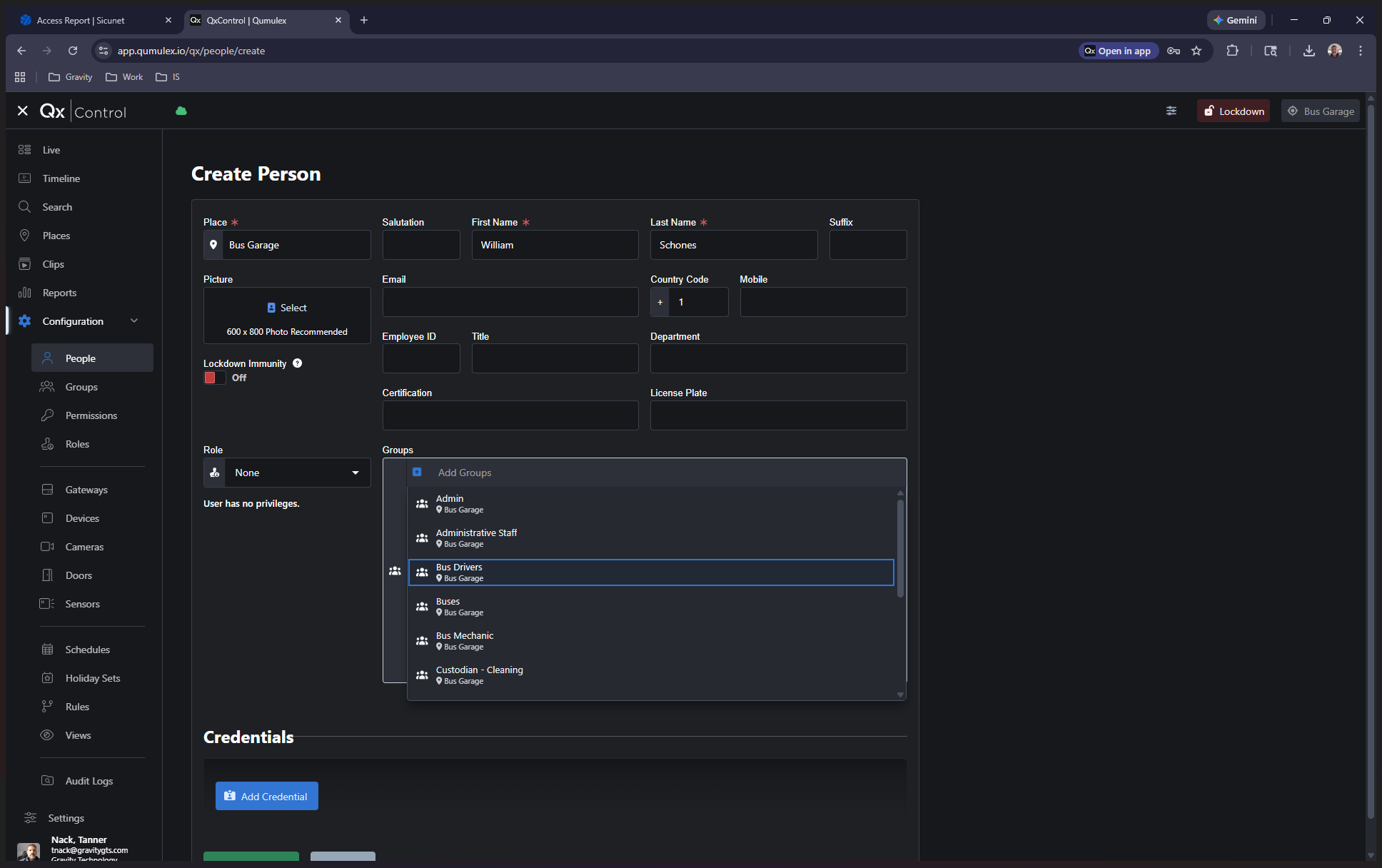Click the green cloud status icon

point(181,111)
